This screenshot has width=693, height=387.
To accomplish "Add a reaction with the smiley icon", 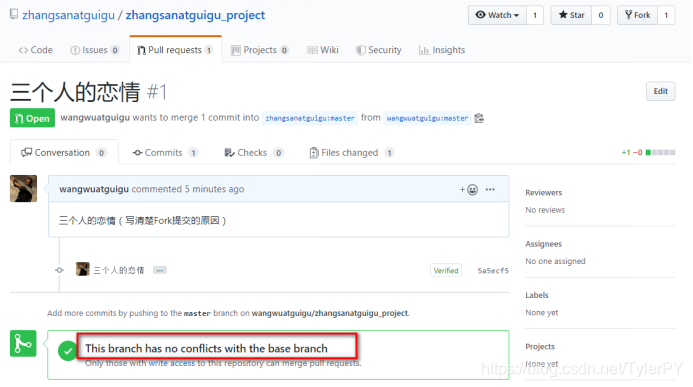I will pyautogui.click(x=469, y=190).
